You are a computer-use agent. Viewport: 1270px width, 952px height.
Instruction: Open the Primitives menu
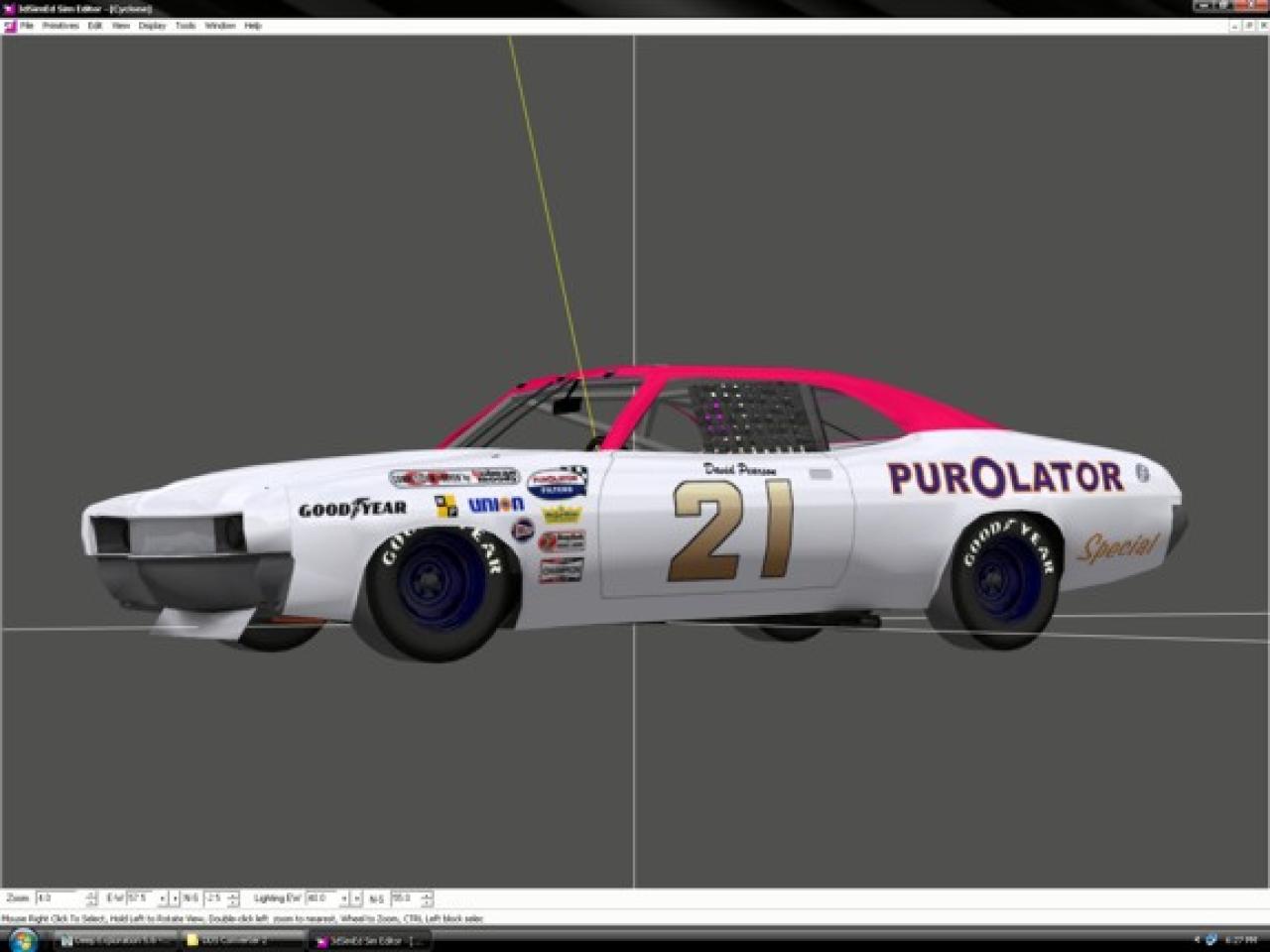61,26
